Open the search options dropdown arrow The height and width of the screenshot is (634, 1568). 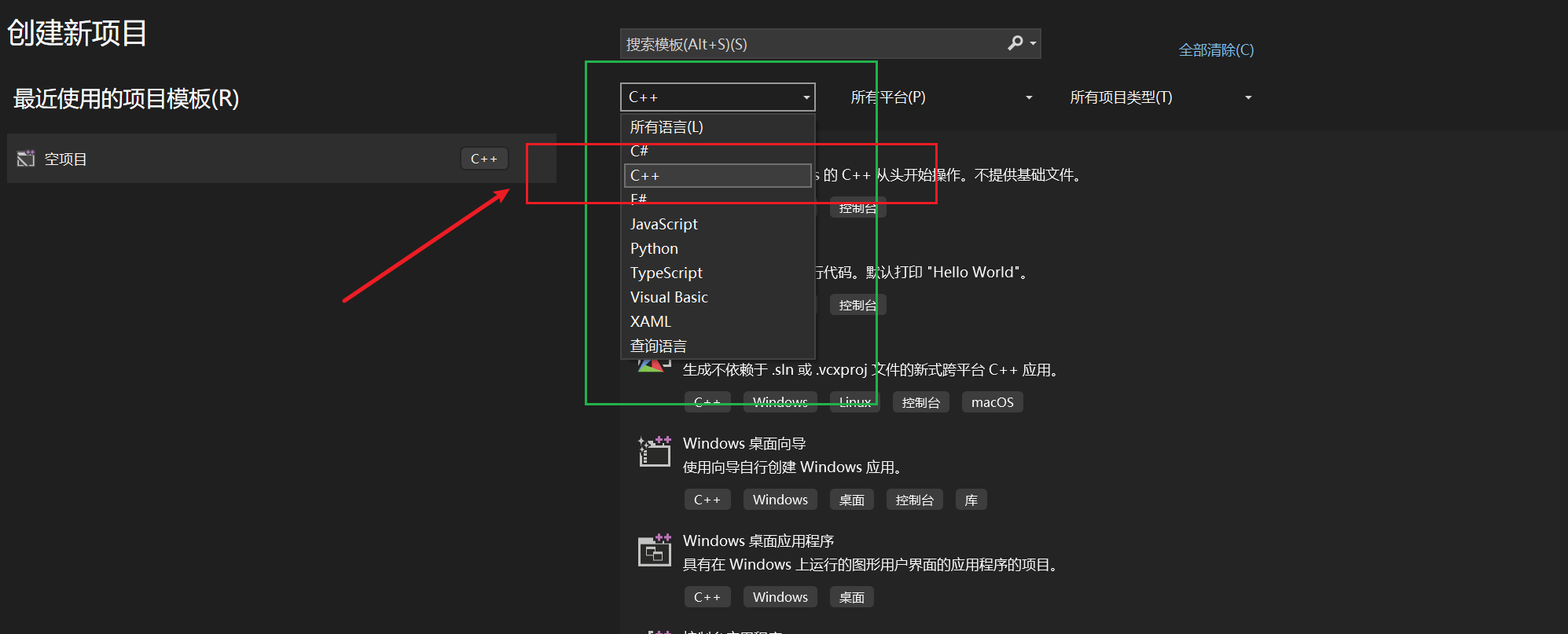click(1033, 44)
